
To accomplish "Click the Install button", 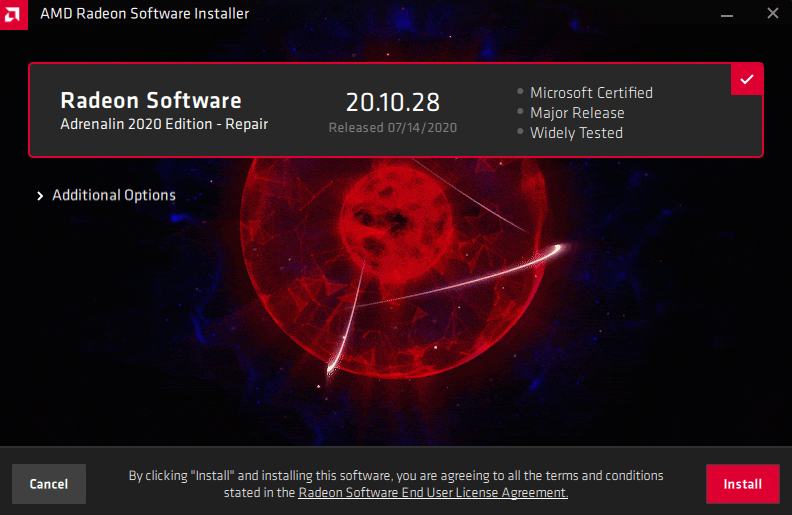I will 742,484.
